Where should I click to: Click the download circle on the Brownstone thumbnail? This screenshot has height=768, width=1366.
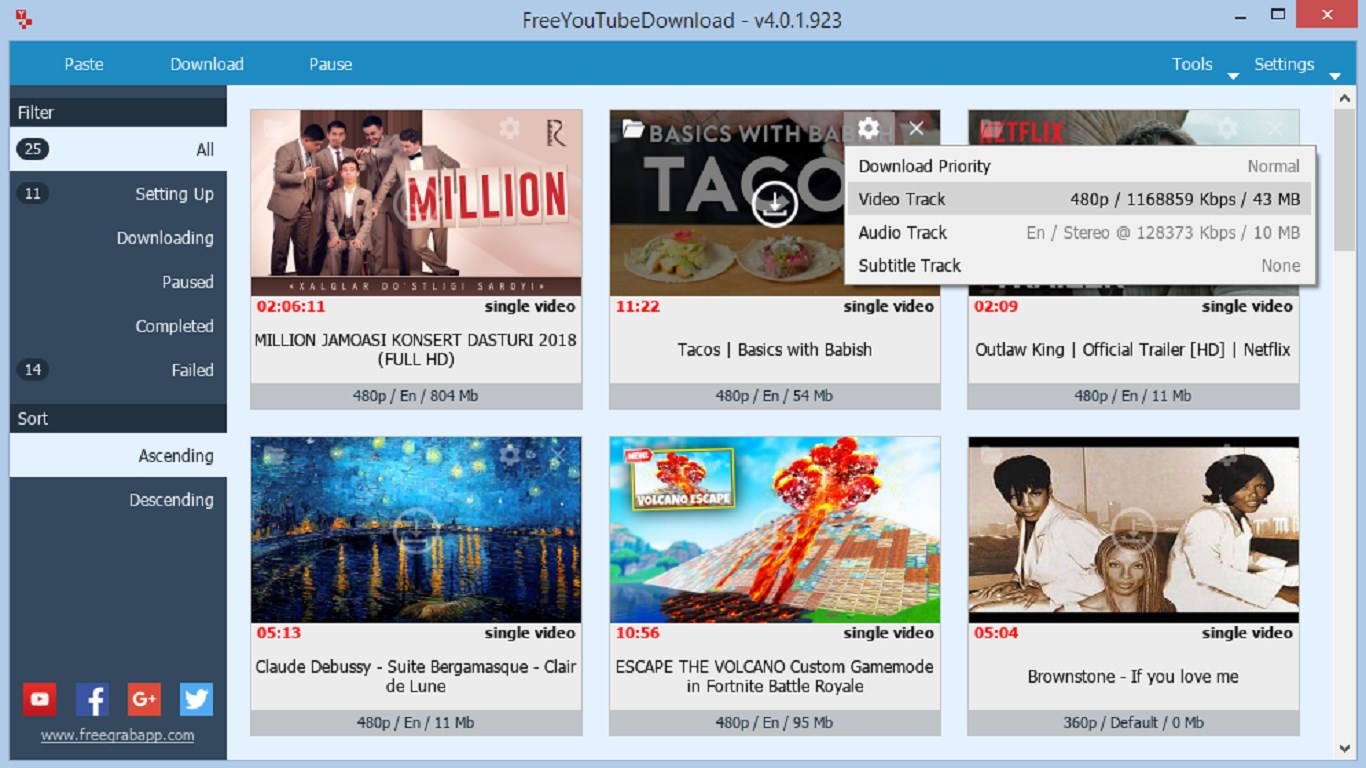[1134, 530]
